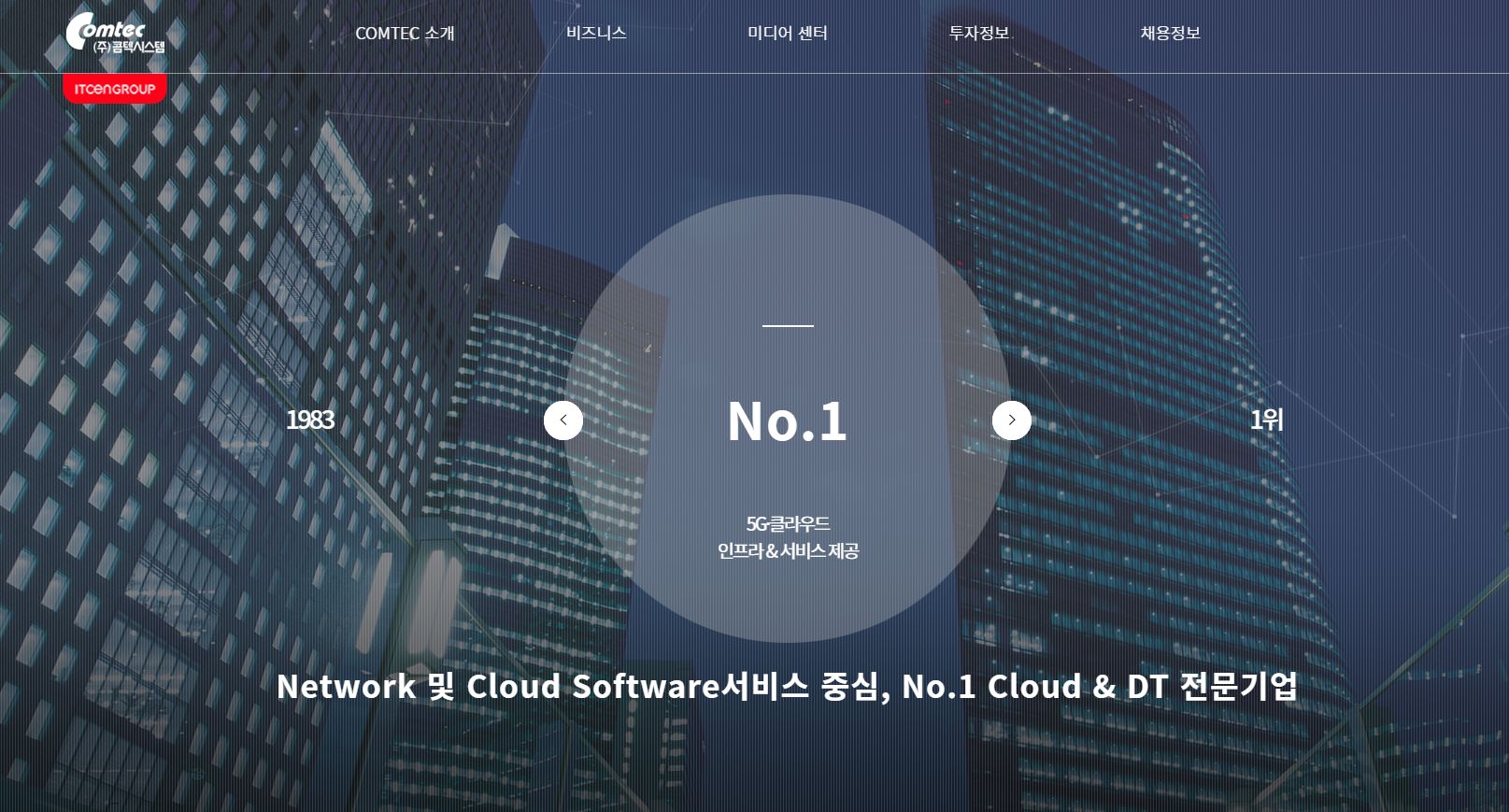Click the ITCEN GROUP red badge
Viewport: 1509px width, 812px height.
[115, 90]
